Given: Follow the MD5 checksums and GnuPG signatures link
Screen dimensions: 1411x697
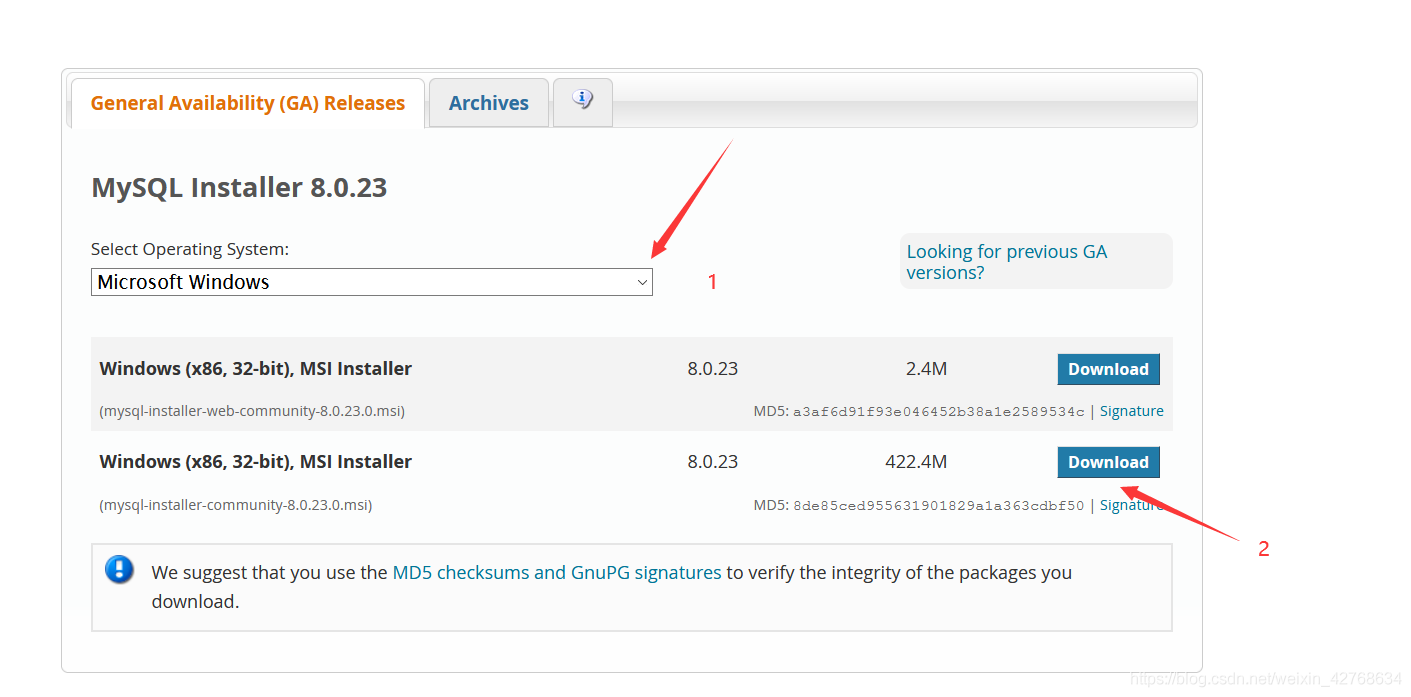Looking at the screenshot, I should pos(557,573).
